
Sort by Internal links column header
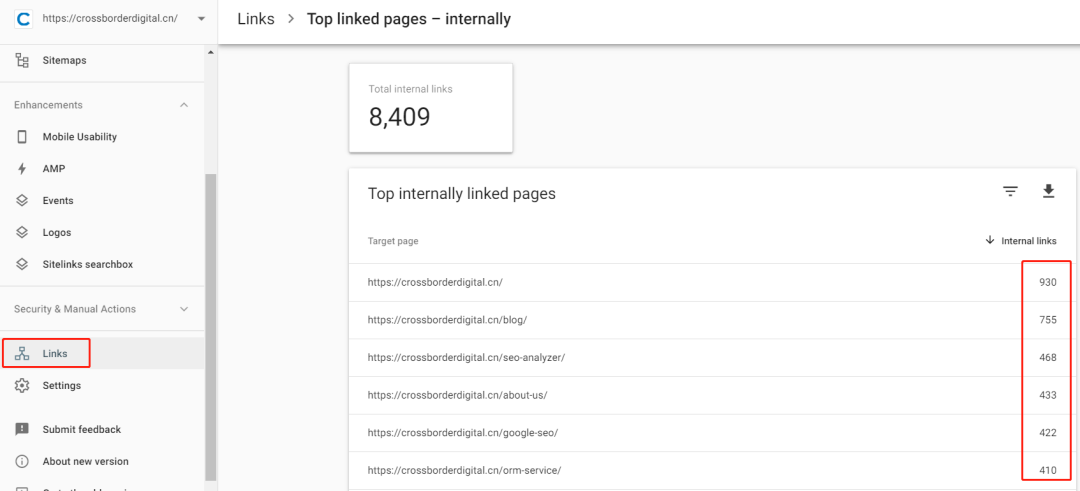click(x=1028, y=240)
